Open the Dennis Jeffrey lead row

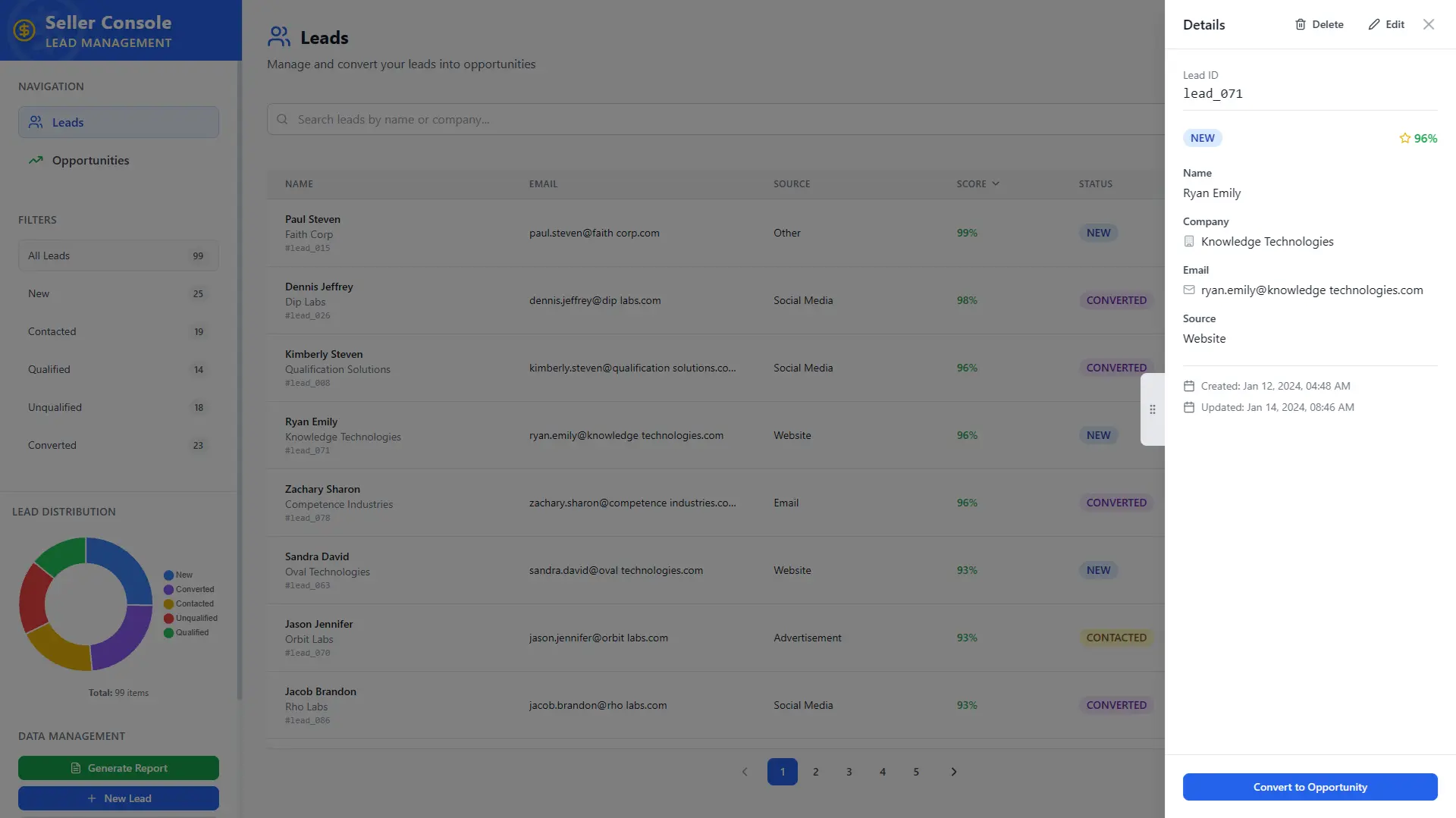point(715,300)
